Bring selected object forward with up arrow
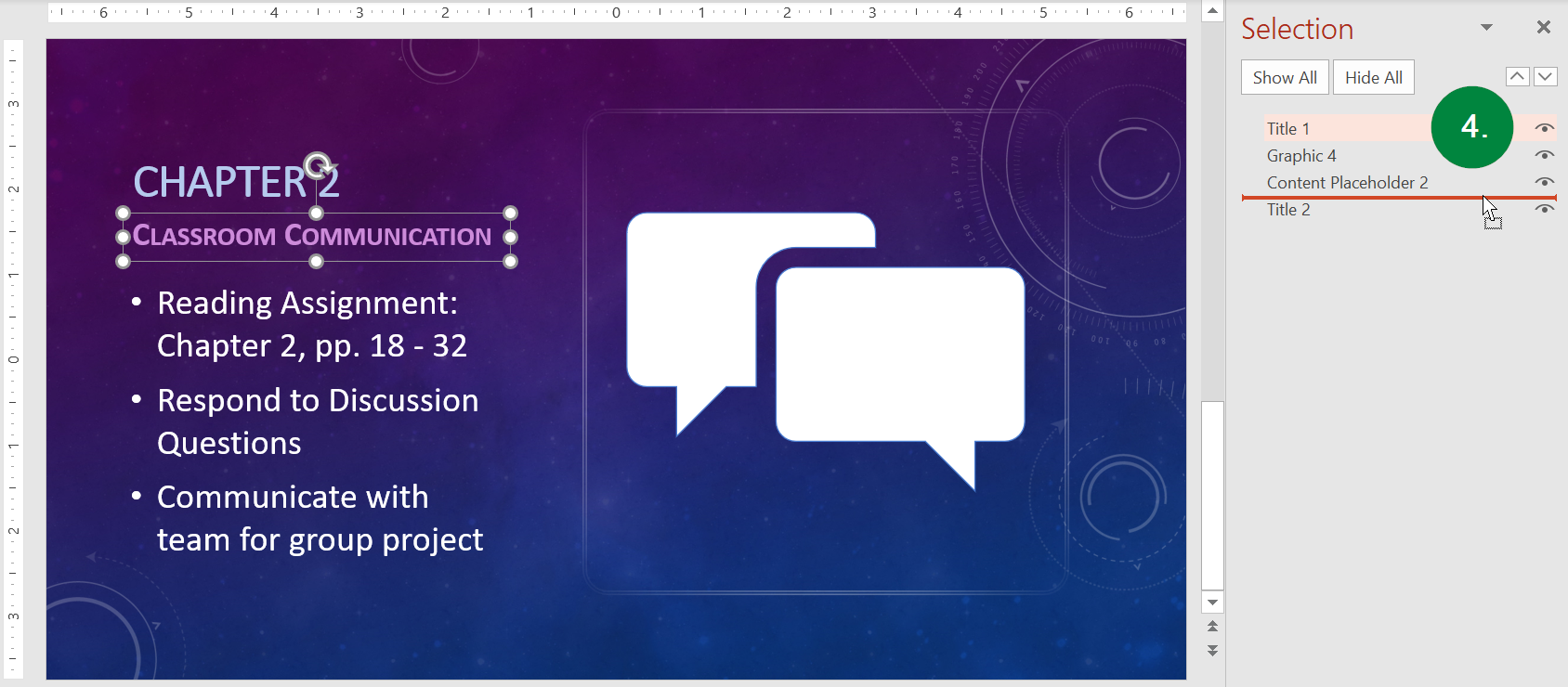 click(x=1517, y=77)
